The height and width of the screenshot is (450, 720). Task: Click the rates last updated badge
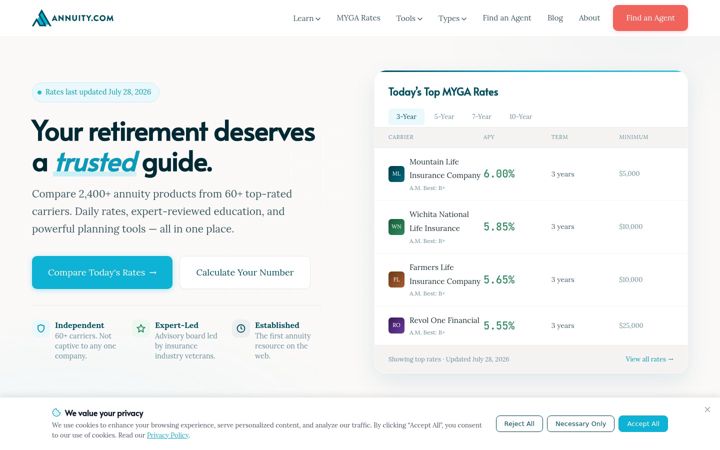96,92
